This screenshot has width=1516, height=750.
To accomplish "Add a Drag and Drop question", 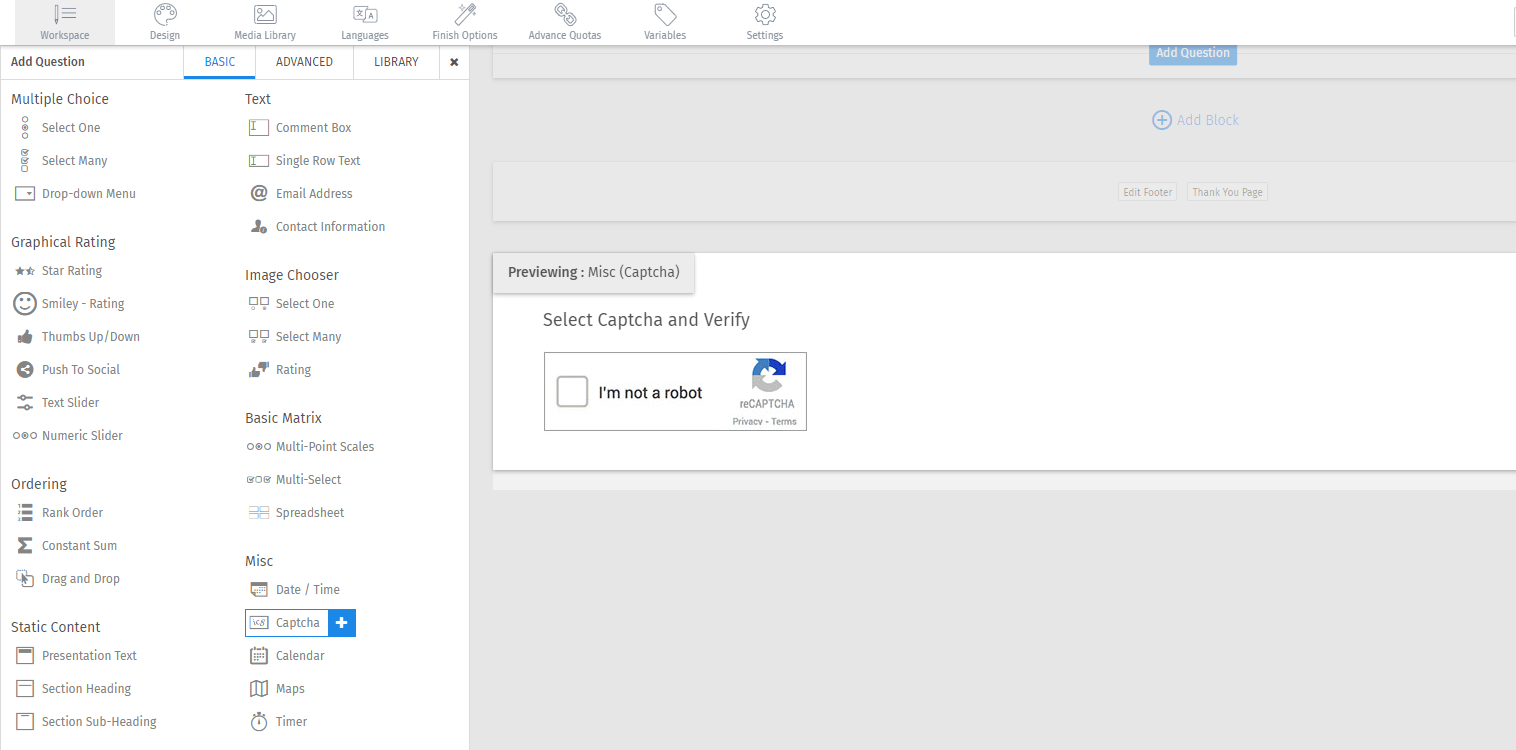I will point(67,579).
